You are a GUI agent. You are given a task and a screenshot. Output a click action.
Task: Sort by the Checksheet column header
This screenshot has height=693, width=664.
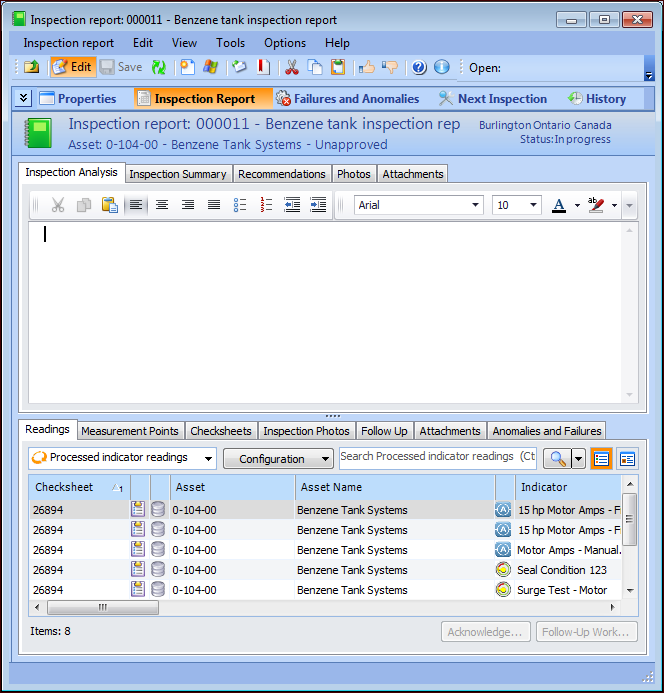pos(79,487)
